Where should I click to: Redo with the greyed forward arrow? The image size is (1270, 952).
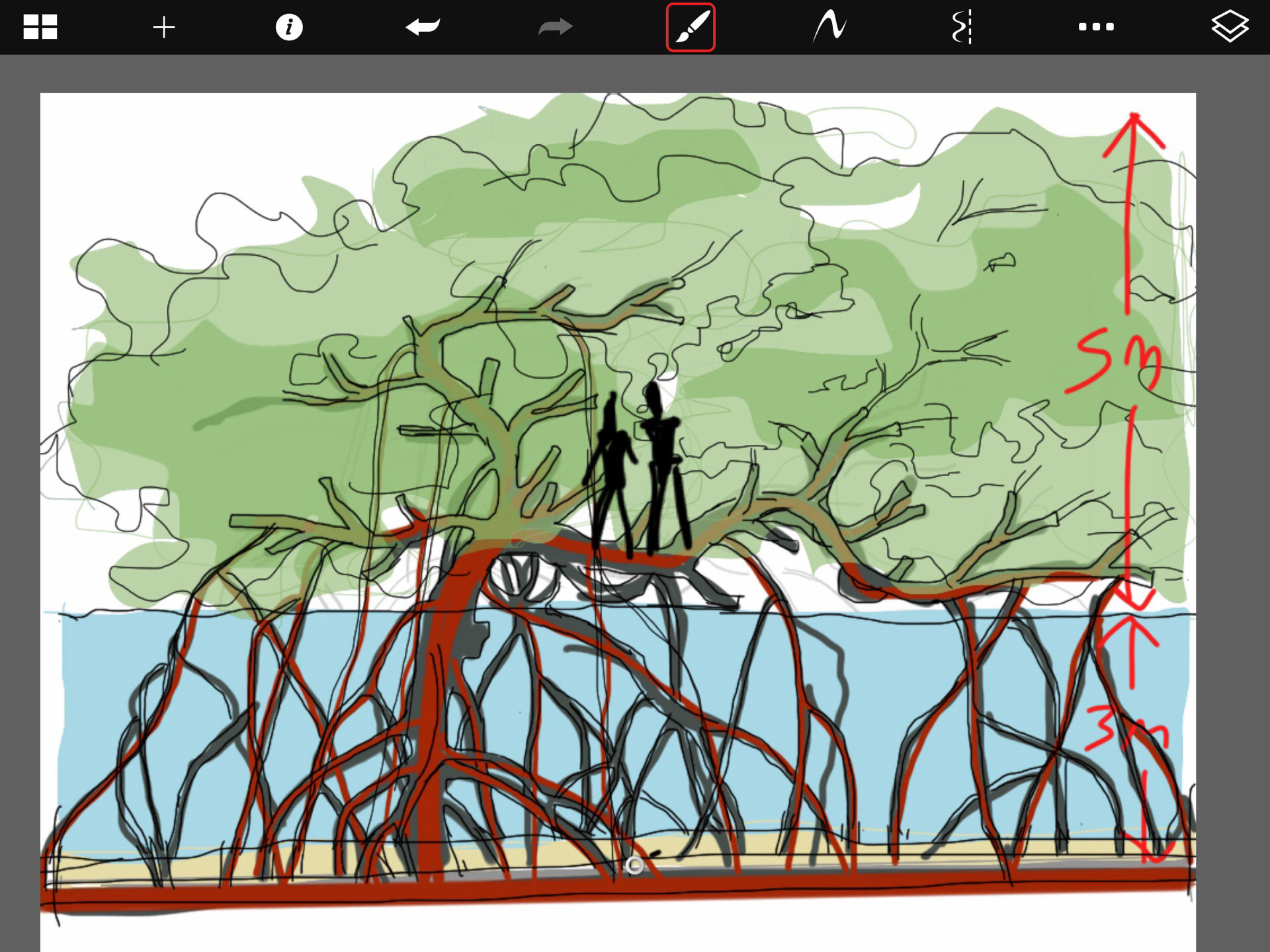pyautogui.click(x=555, y=27)
